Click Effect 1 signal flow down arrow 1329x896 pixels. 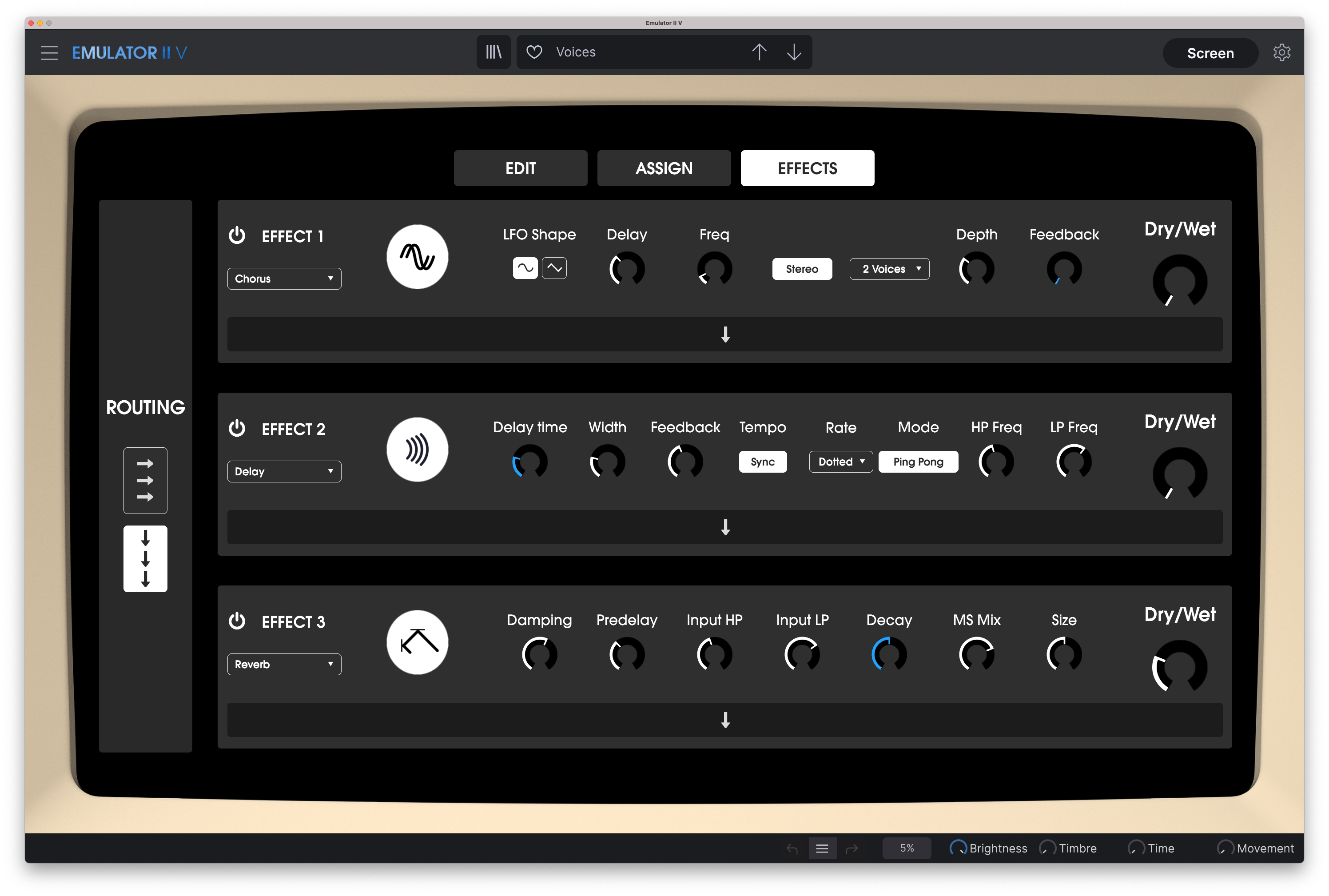point(725,335)
